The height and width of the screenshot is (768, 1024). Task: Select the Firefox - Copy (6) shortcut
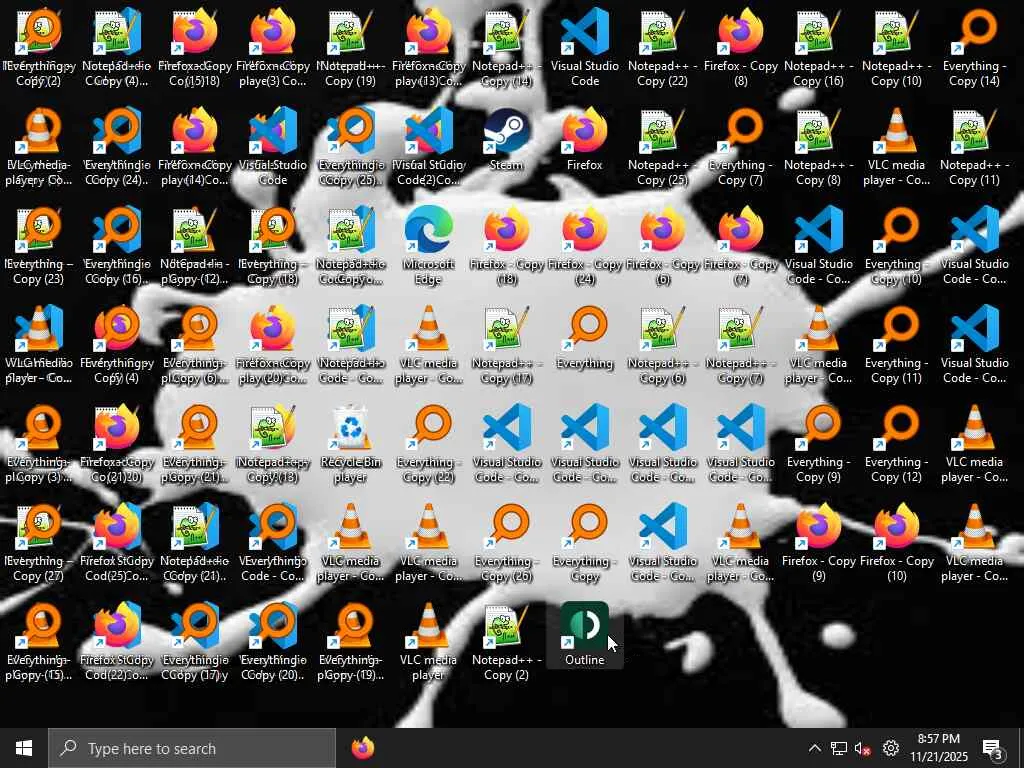(x=662, y=247)
